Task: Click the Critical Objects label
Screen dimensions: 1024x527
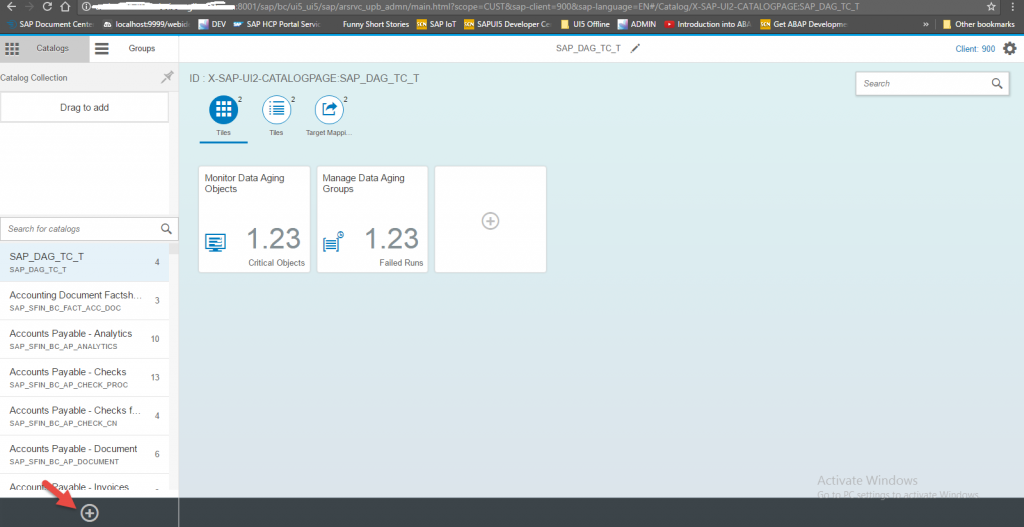Action: [x=276, y=263]
